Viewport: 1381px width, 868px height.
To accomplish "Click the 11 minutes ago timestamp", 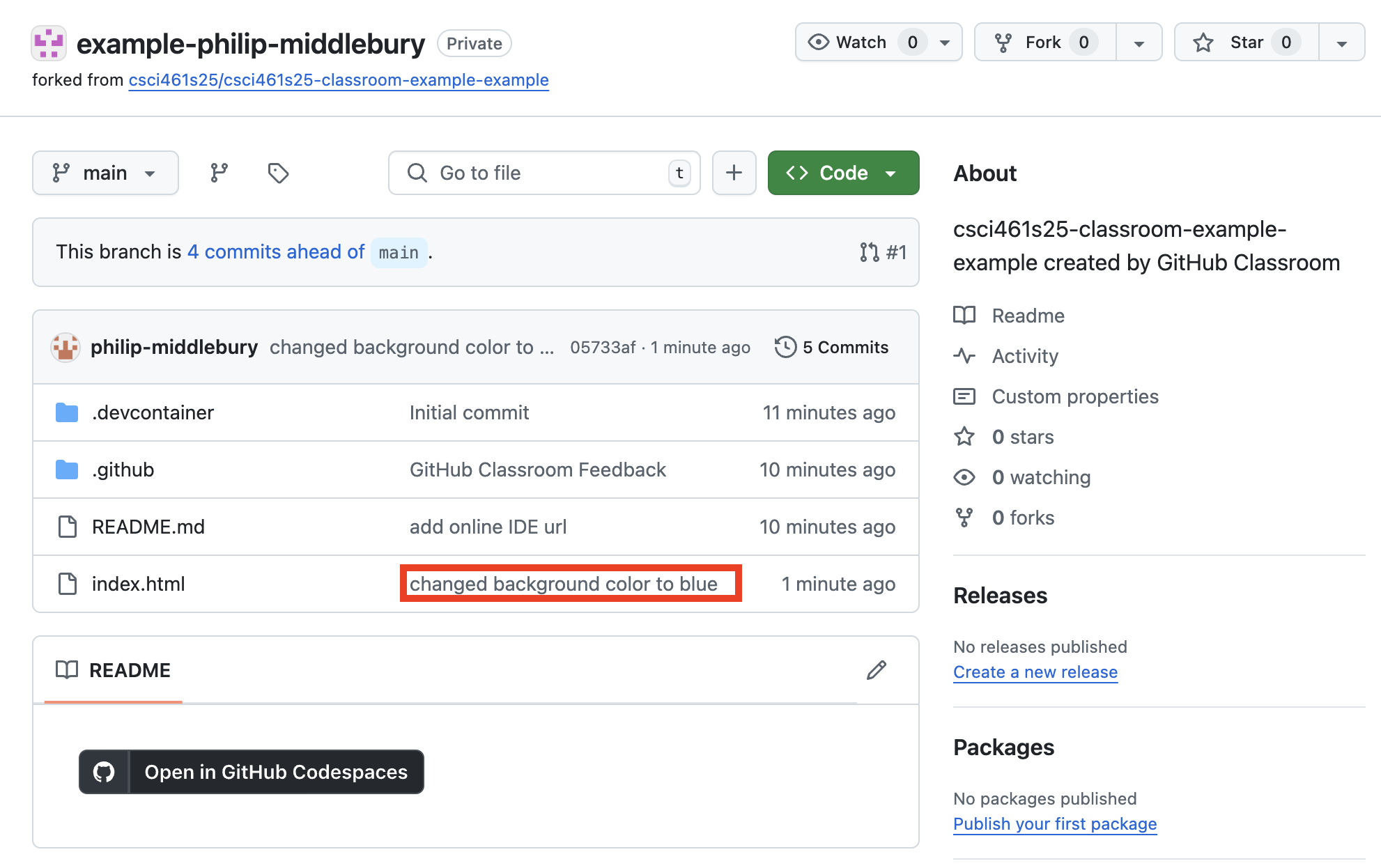I will pos(829,412).
